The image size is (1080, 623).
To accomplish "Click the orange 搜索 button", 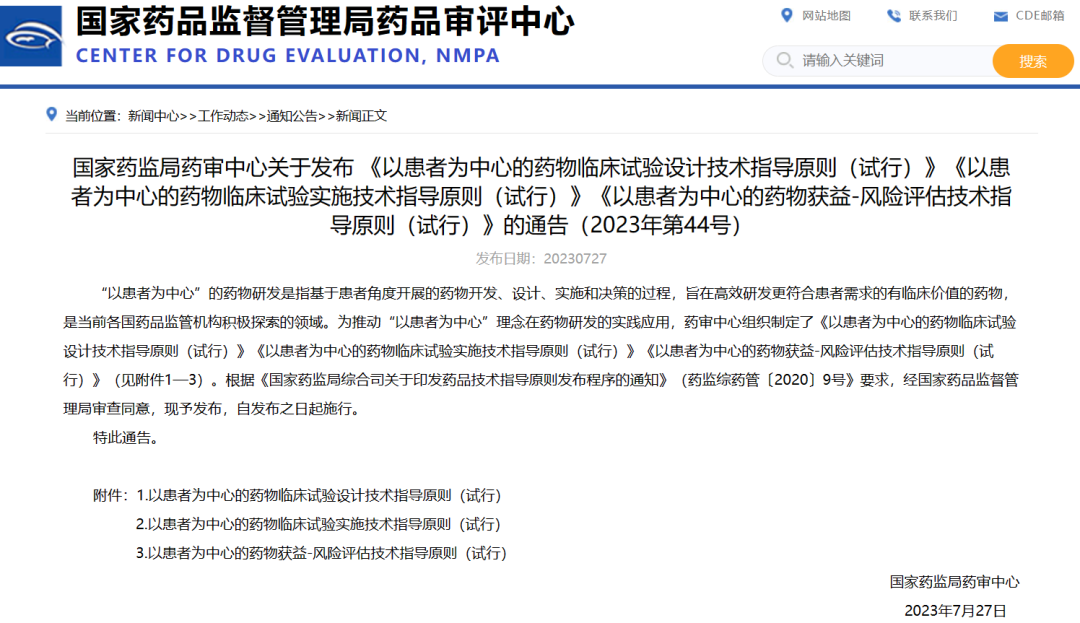I will click(1032, 61).
